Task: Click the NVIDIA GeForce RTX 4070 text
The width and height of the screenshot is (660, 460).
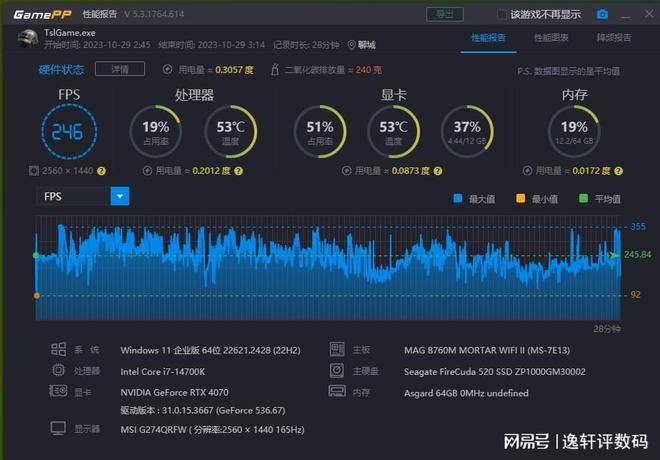Action: pos(174,393)
